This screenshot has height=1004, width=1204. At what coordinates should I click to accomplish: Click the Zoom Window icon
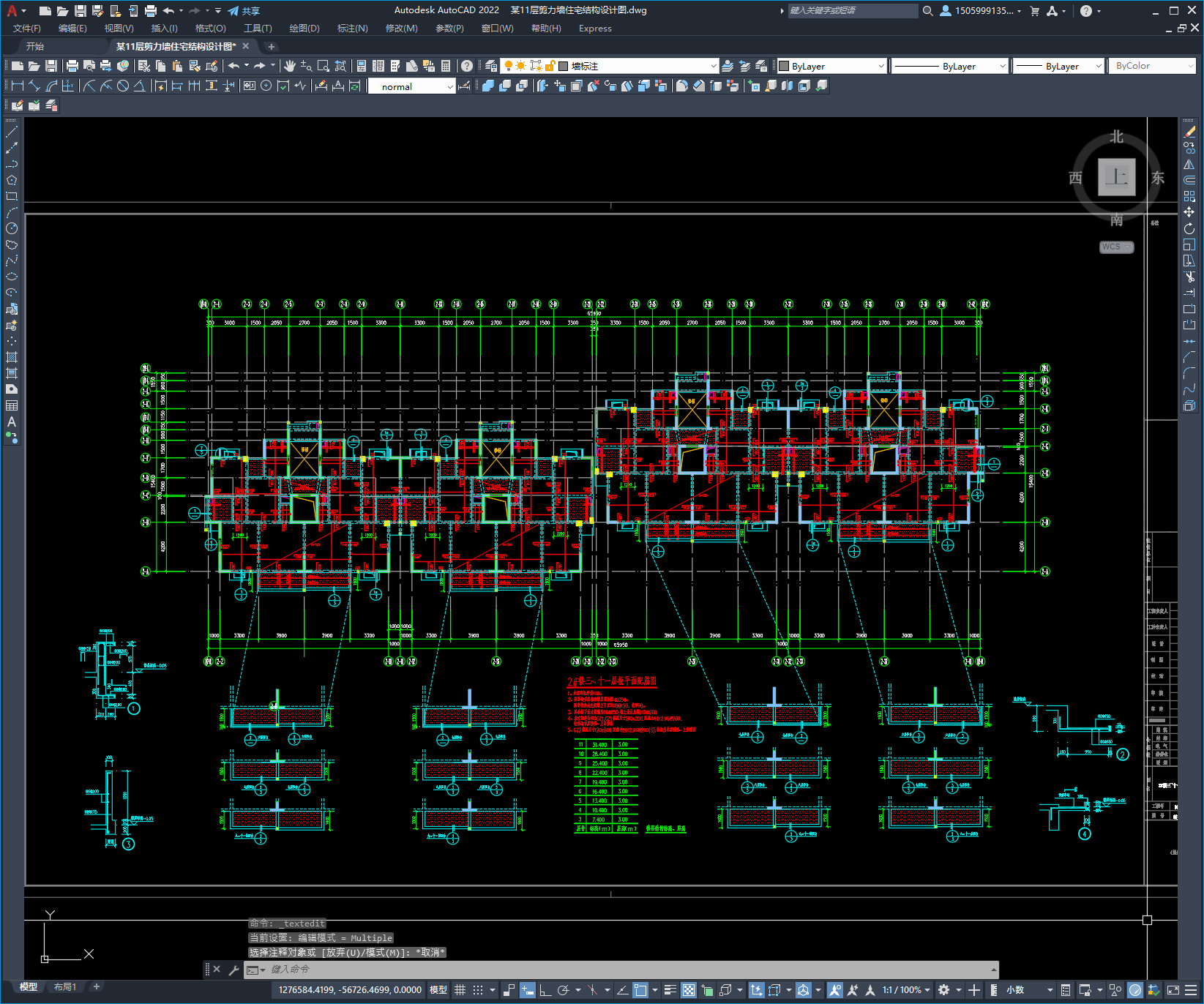click(x=324, y=66)
